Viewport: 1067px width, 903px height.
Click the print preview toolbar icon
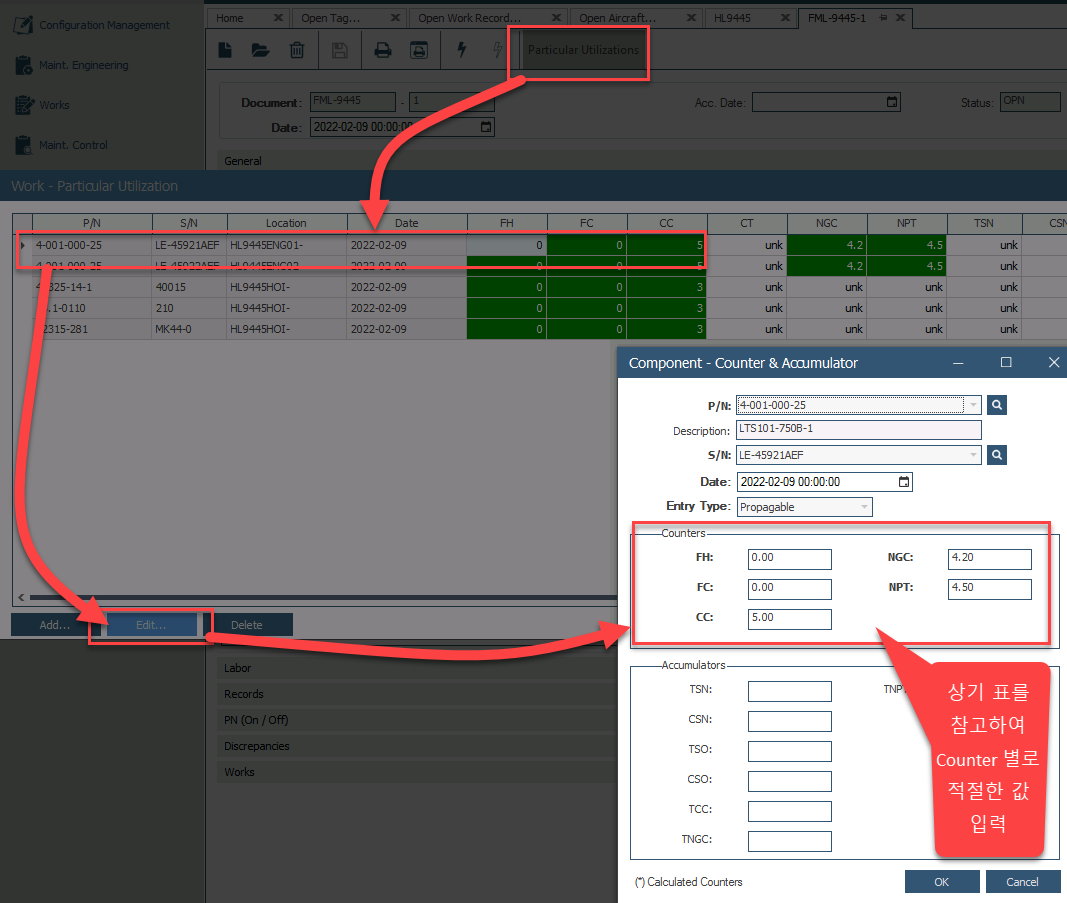419,50
